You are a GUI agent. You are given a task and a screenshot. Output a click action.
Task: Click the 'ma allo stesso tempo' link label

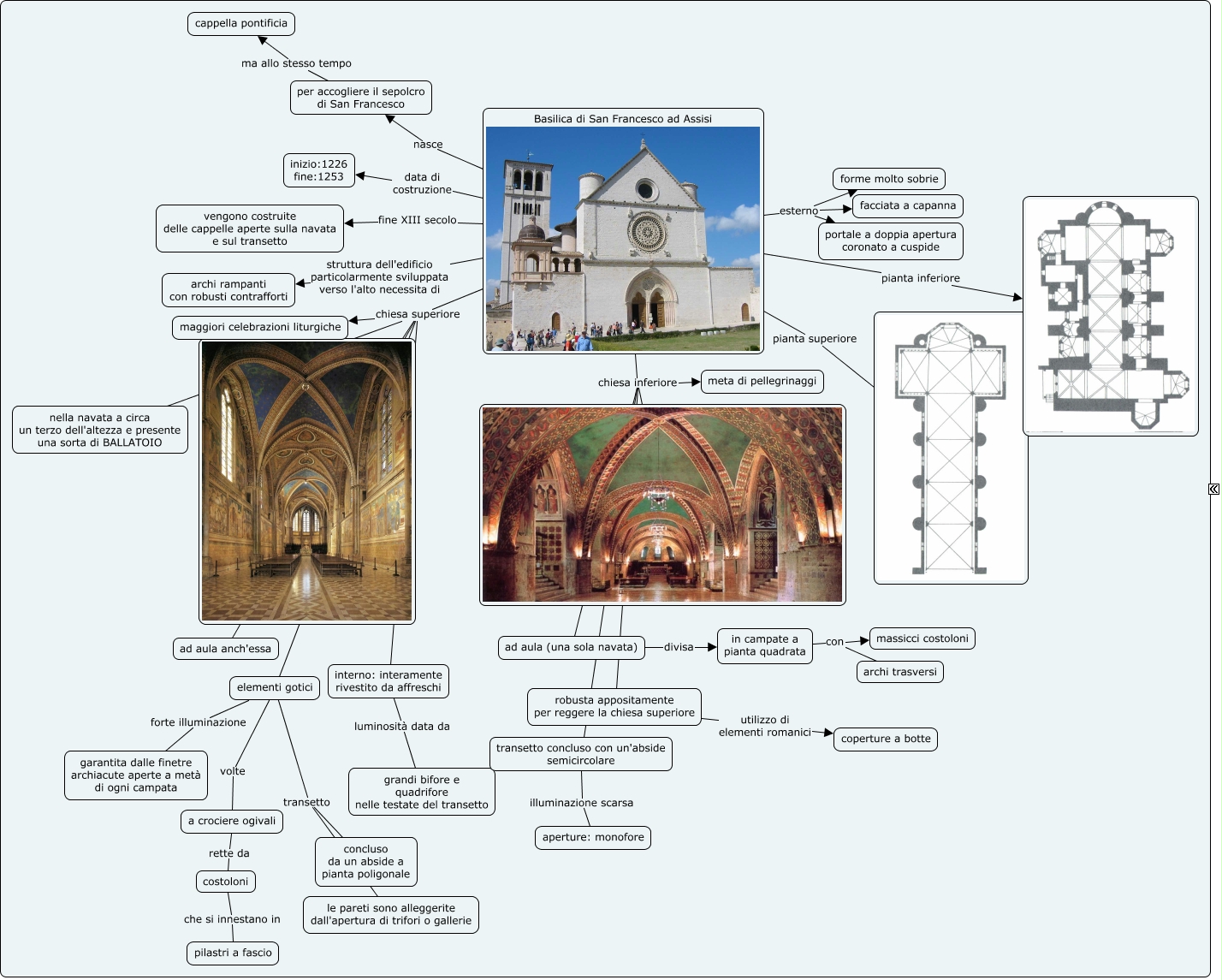click(296, 63)
